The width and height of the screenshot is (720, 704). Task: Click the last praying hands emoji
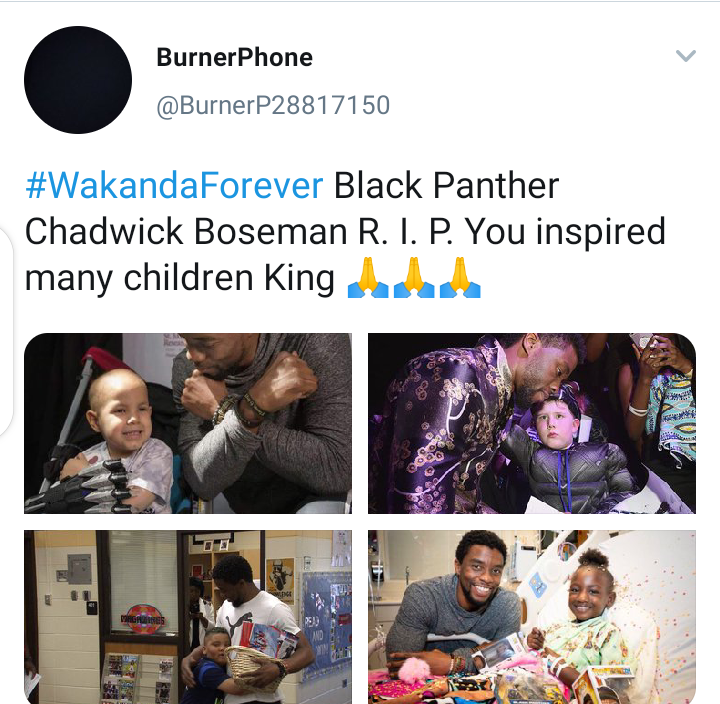click(x=460, y=278)
